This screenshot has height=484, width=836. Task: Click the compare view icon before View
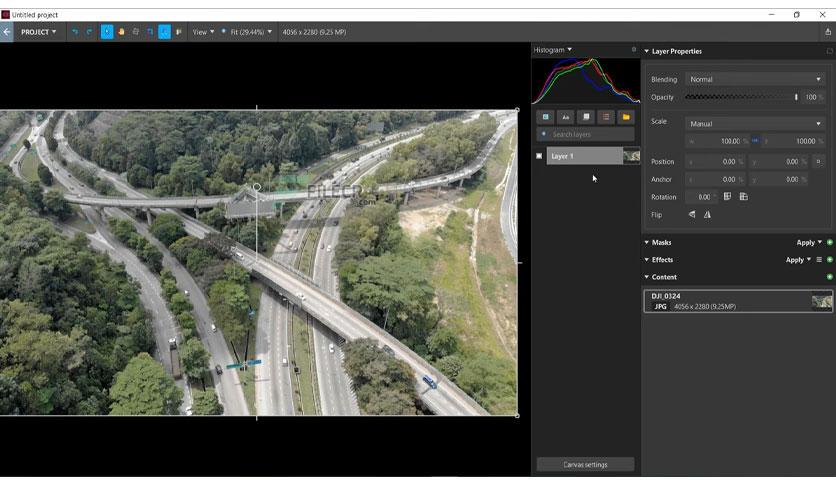[x=179, y=32]
